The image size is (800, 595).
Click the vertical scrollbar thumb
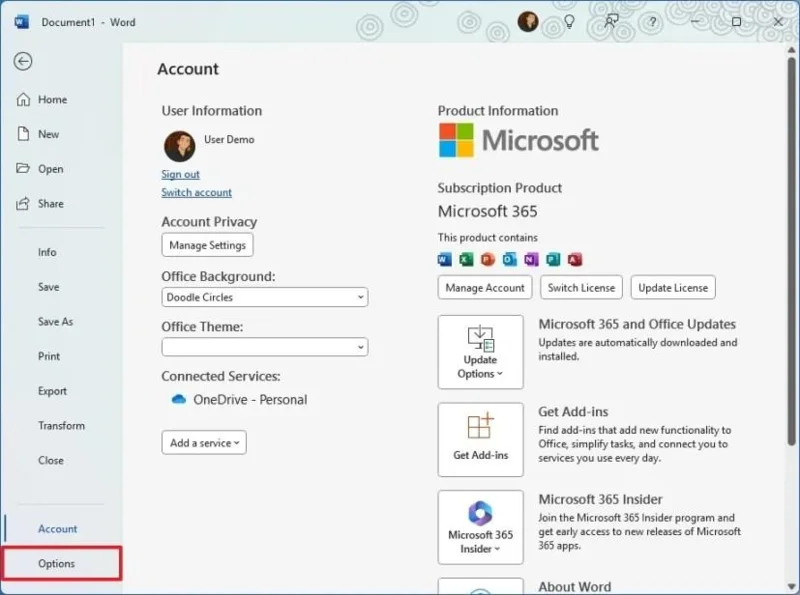[791, 250]
